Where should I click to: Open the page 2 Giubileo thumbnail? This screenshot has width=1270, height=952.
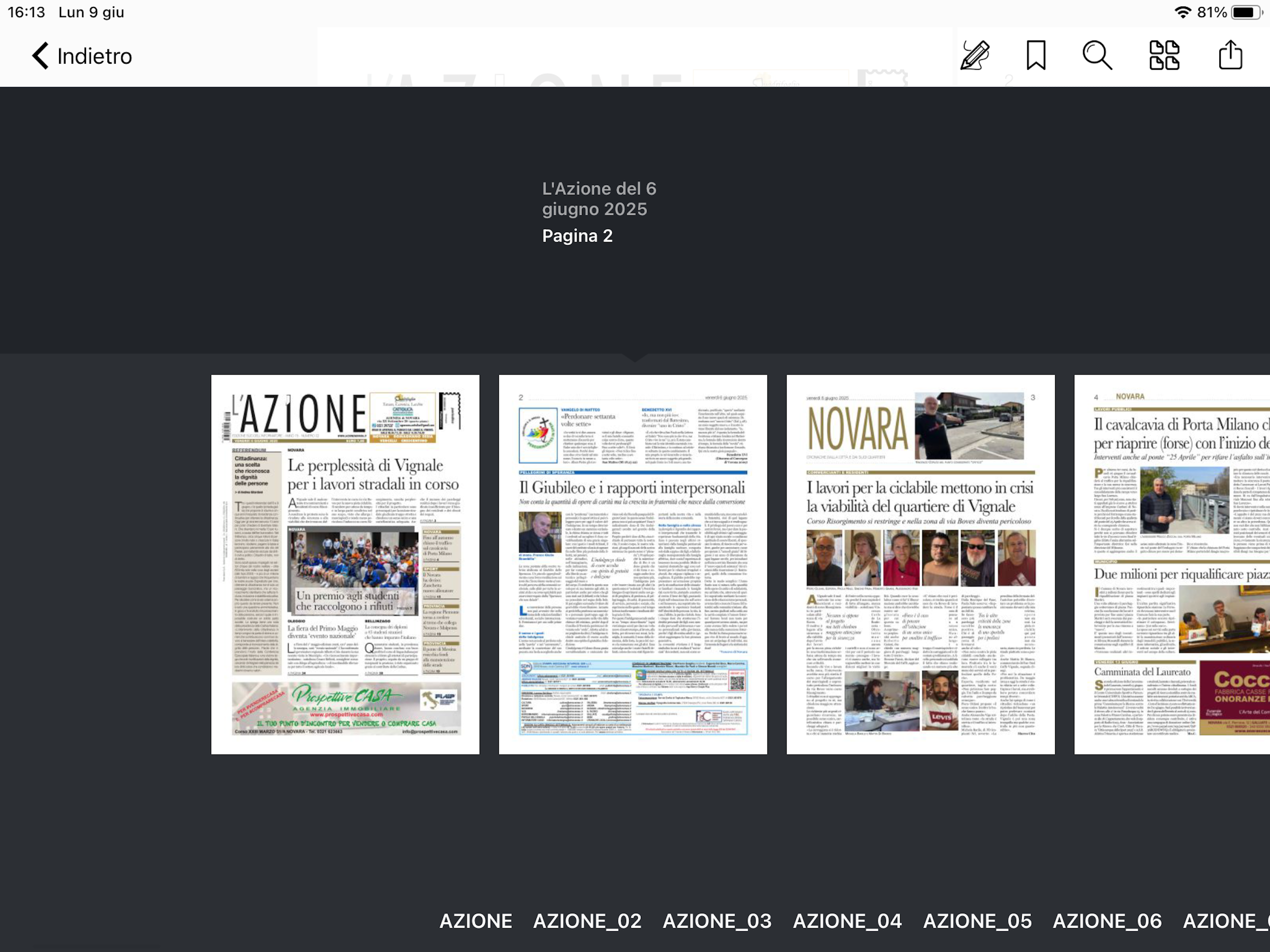(x=633, y=564)
